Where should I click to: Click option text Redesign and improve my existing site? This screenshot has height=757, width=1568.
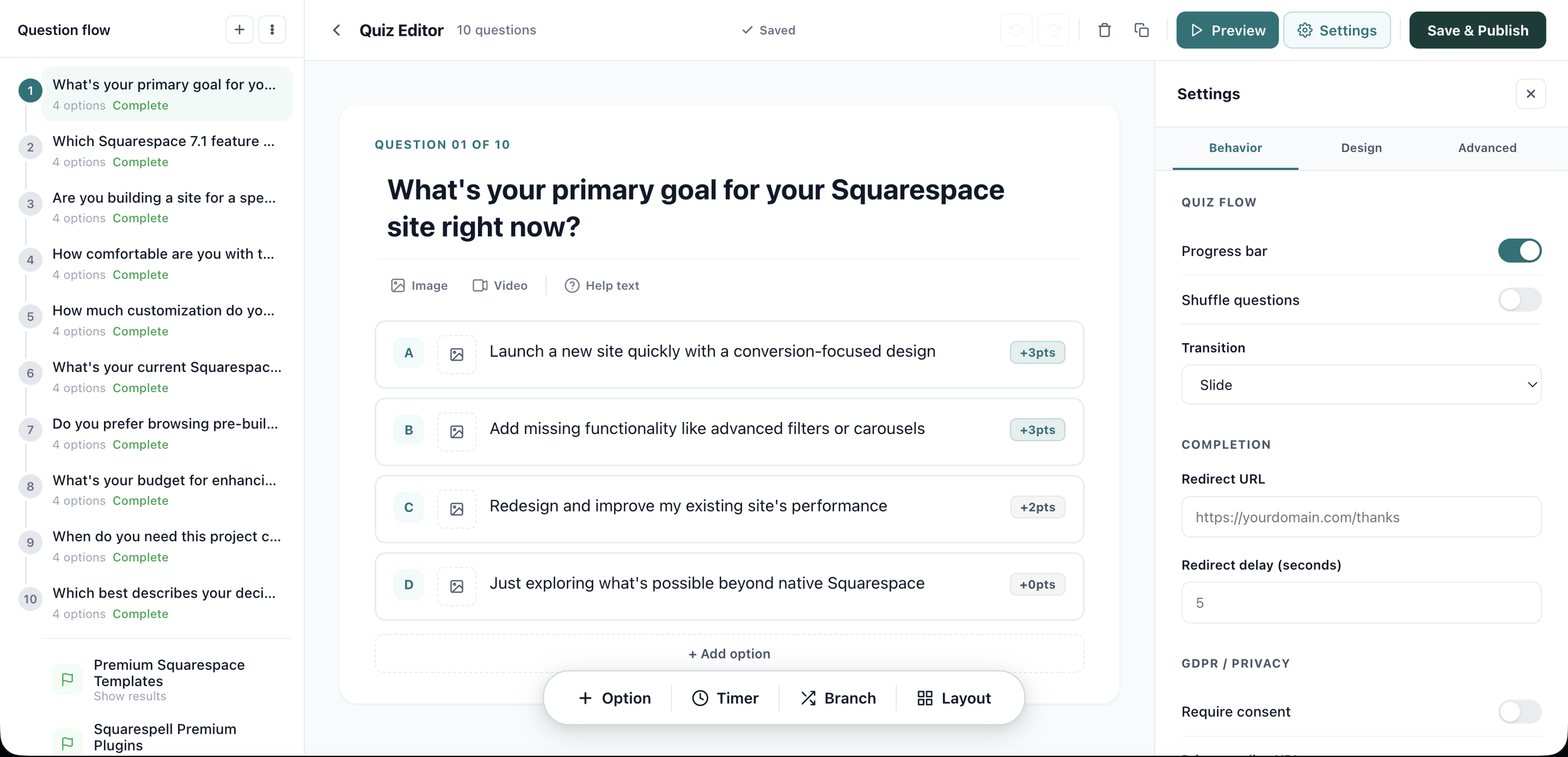point(688,506)
